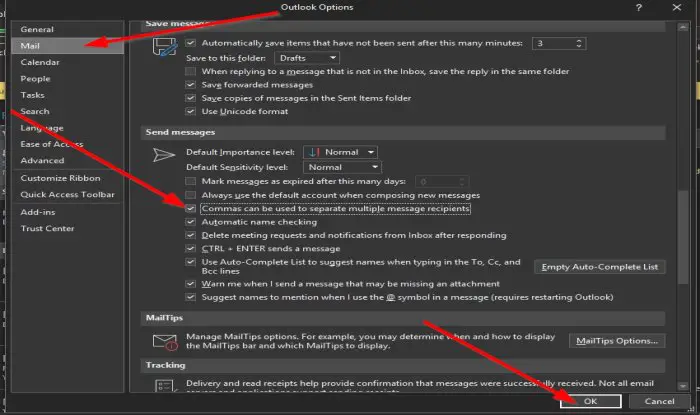Open MailTips Options button
Viewport: 700px width, 415px height.
click(x=617, y=341)
